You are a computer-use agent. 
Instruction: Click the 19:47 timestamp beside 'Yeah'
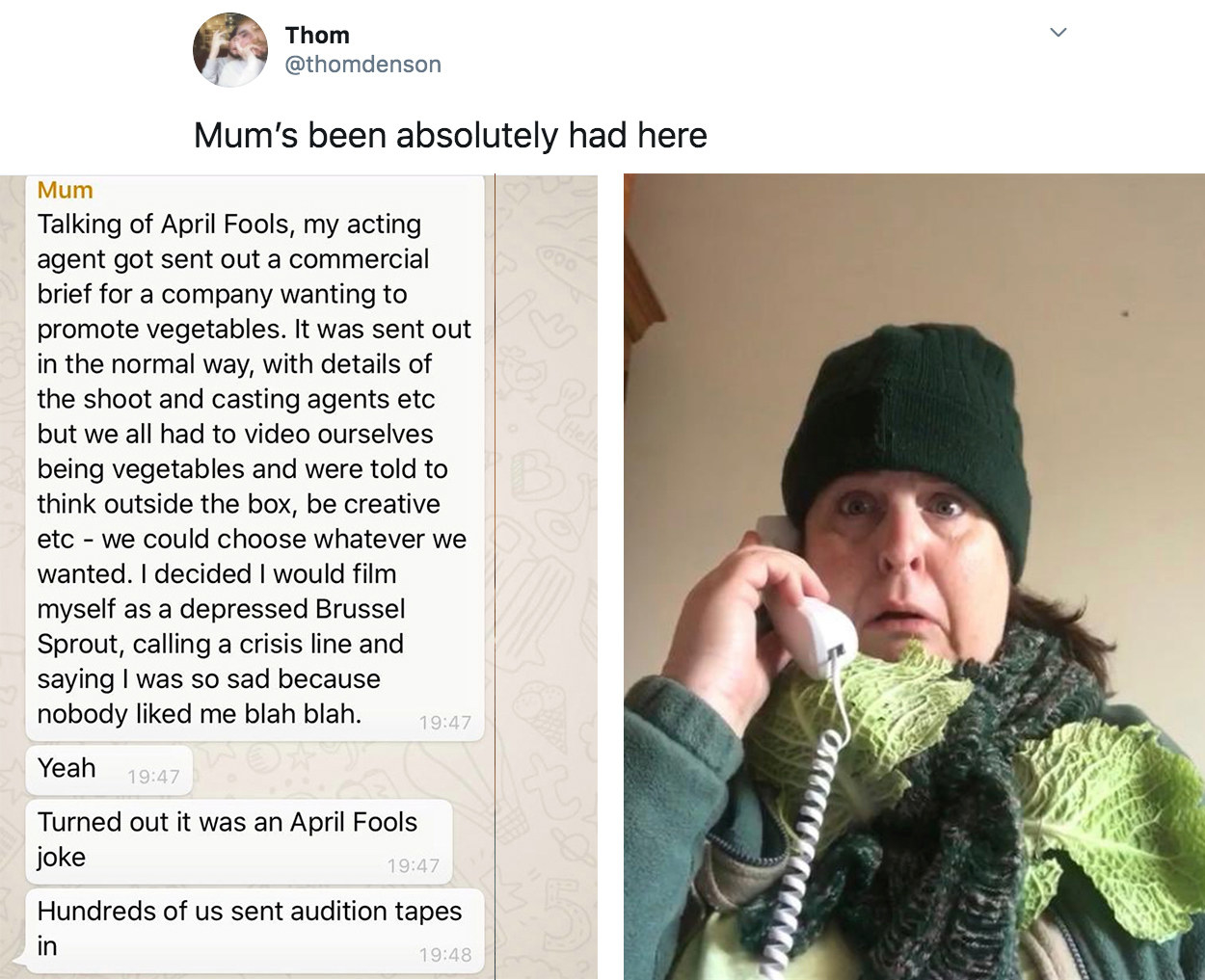point(153,777)
